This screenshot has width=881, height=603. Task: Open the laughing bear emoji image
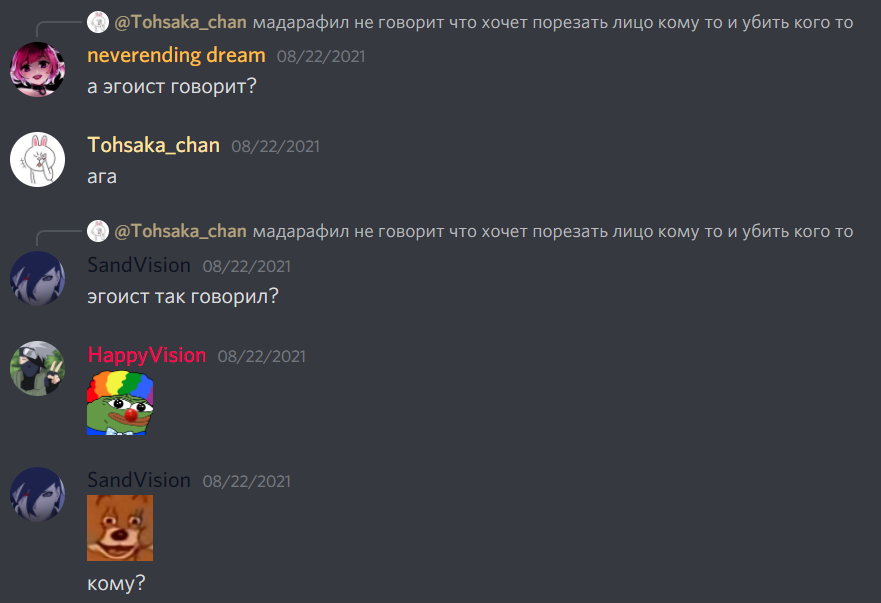120,528
